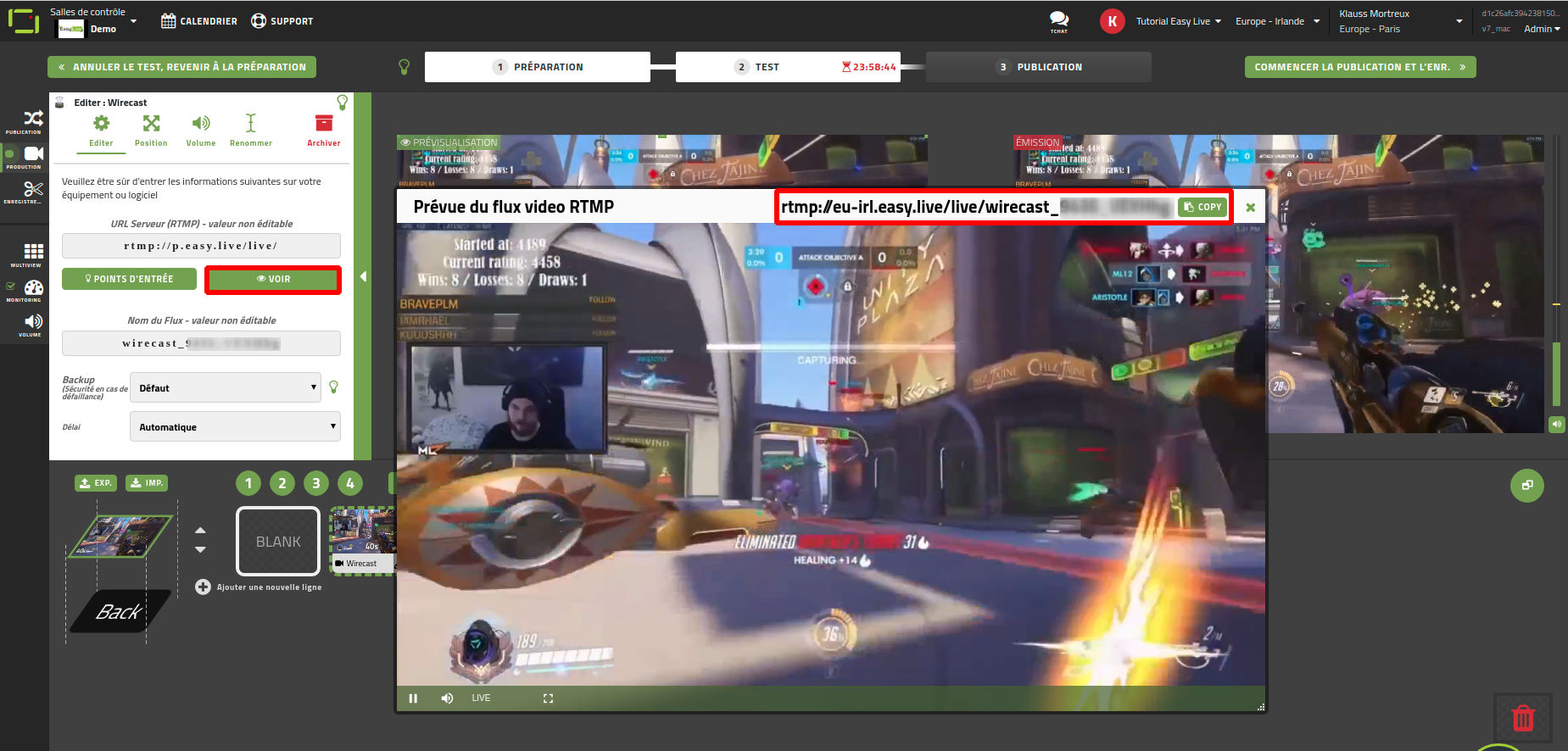
Task: Mute the RTMP preview player
Action: (x=447, y=698)
